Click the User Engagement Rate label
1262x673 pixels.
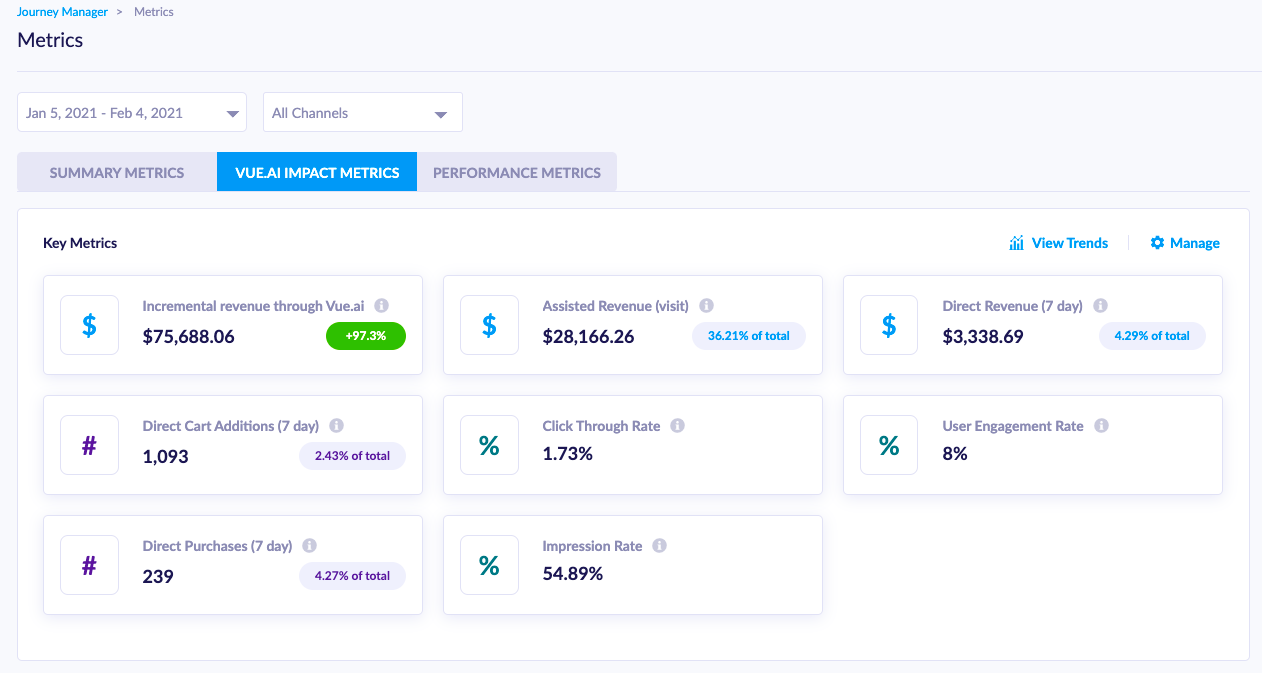[1013, 426]
